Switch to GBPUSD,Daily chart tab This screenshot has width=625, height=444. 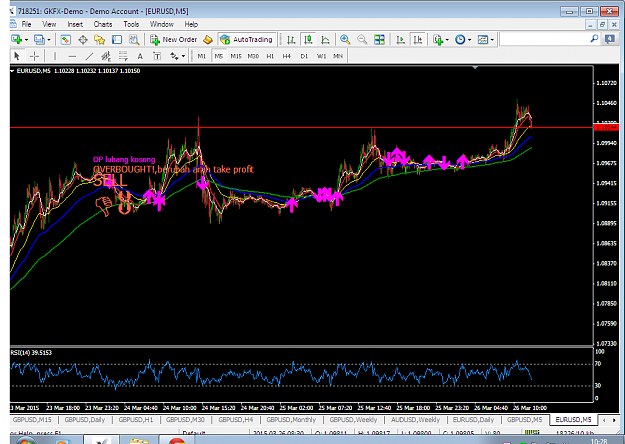click(85, 420)
